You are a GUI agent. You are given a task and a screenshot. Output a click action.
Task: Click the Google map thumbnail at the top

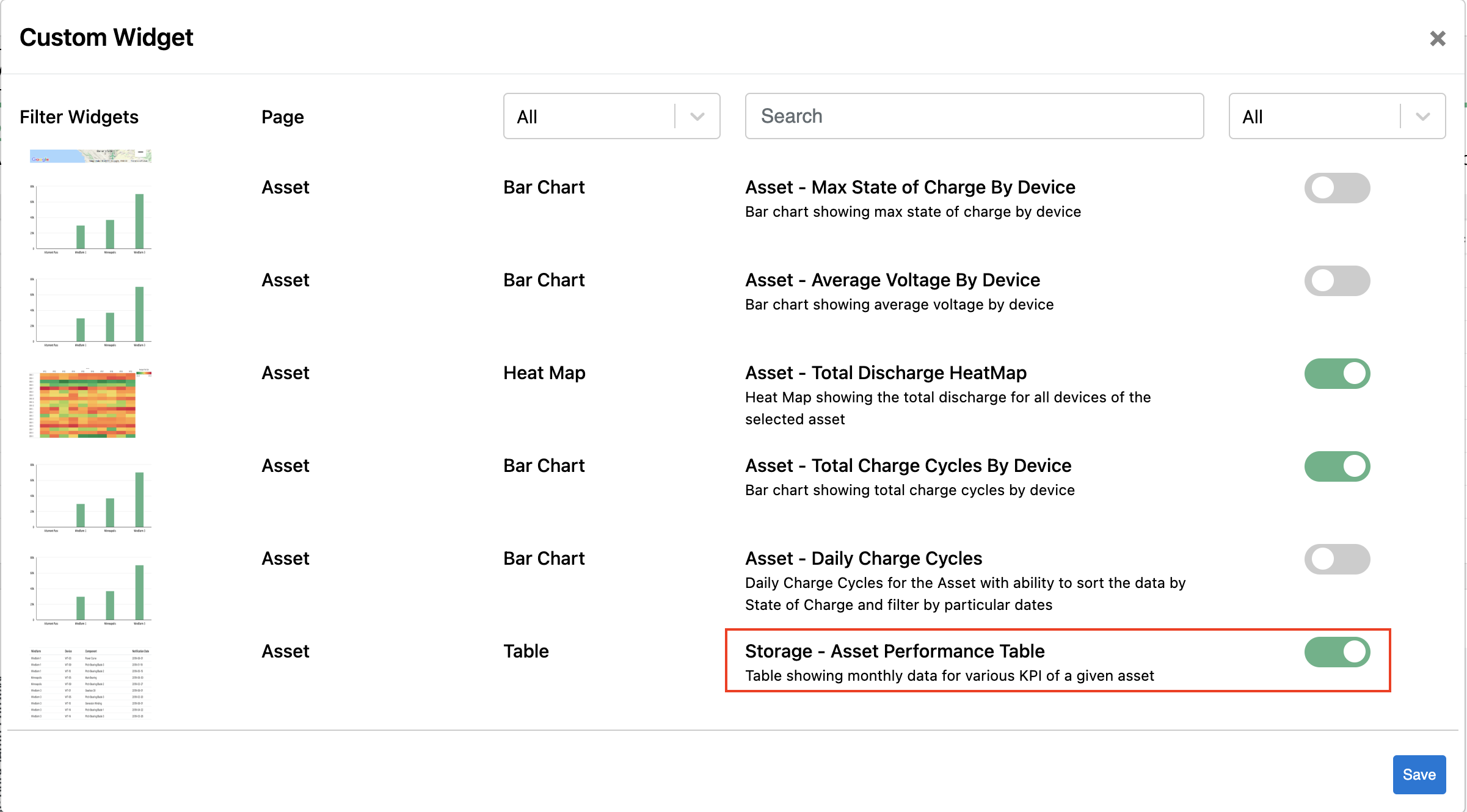point(90,156)
